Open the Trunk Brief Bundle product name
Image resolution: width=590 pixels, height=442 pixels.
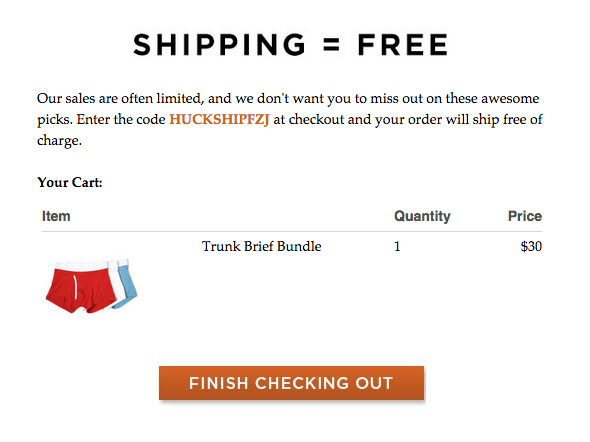pyautogui.click(x=262, y=246)
